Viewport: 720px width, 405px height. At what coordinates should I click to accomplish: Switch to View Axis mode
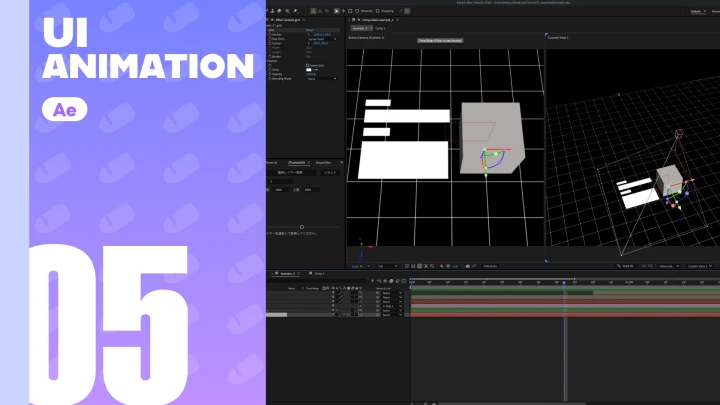(x=327, y=11)
